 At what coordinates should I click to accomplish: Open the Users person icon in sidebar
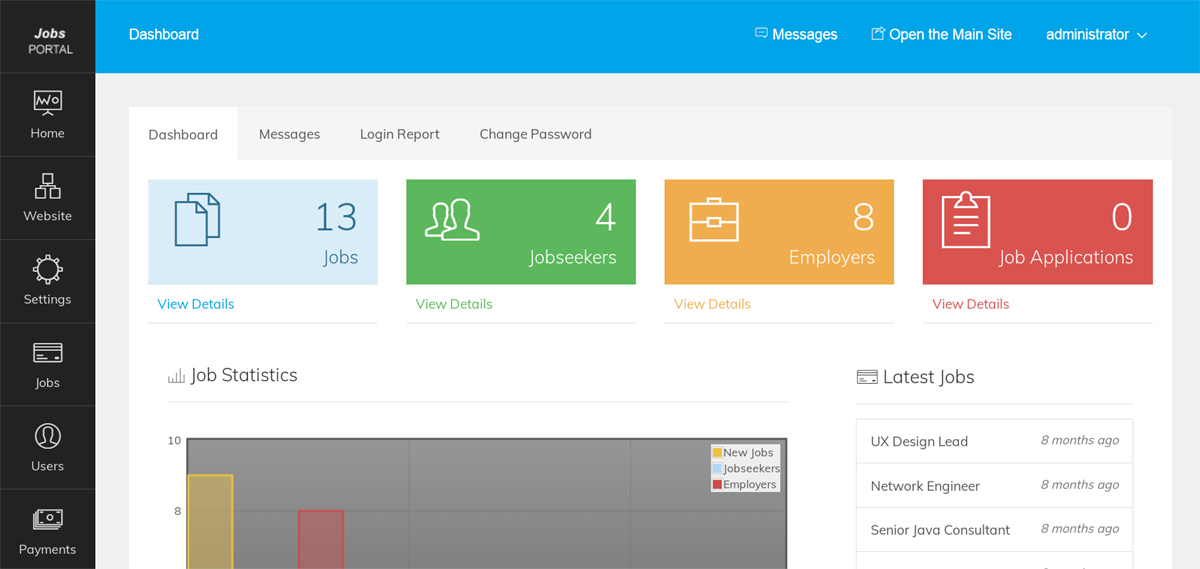click(x=47, y=436)
